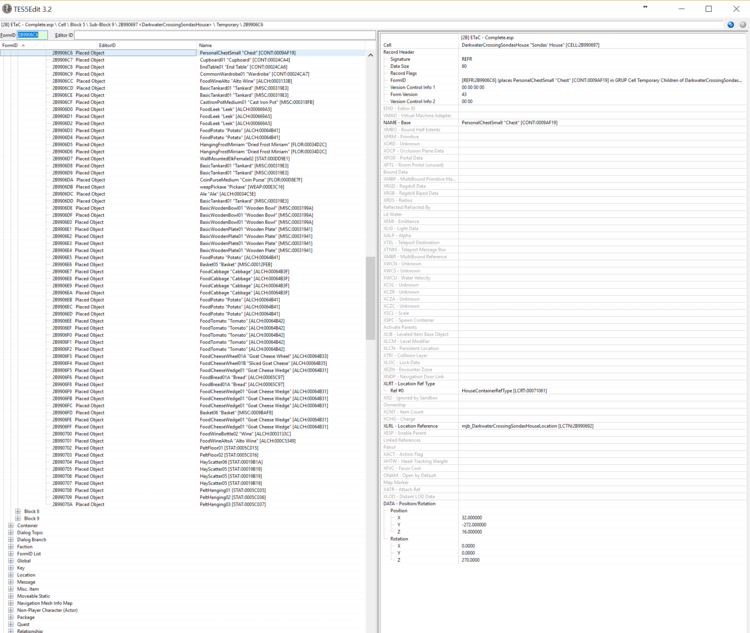
Task: Select the WallMountedElkFemale02 row
Action: (x=183, y=159)
